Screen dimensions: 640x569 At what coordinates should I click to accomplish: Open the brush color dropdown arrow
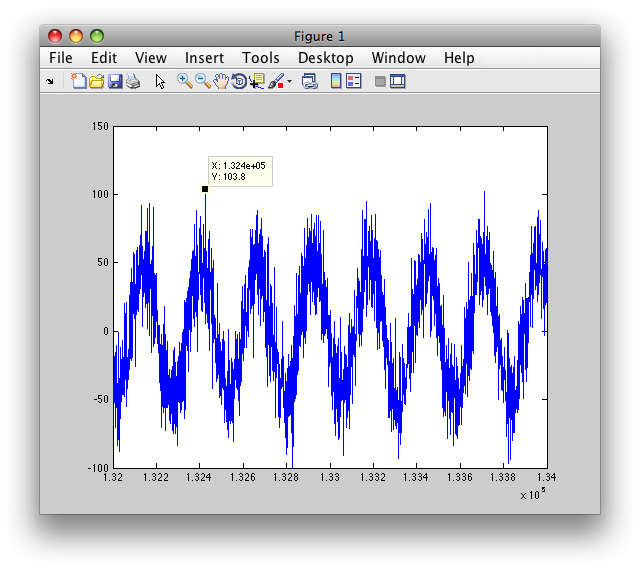tap(289, 81)
